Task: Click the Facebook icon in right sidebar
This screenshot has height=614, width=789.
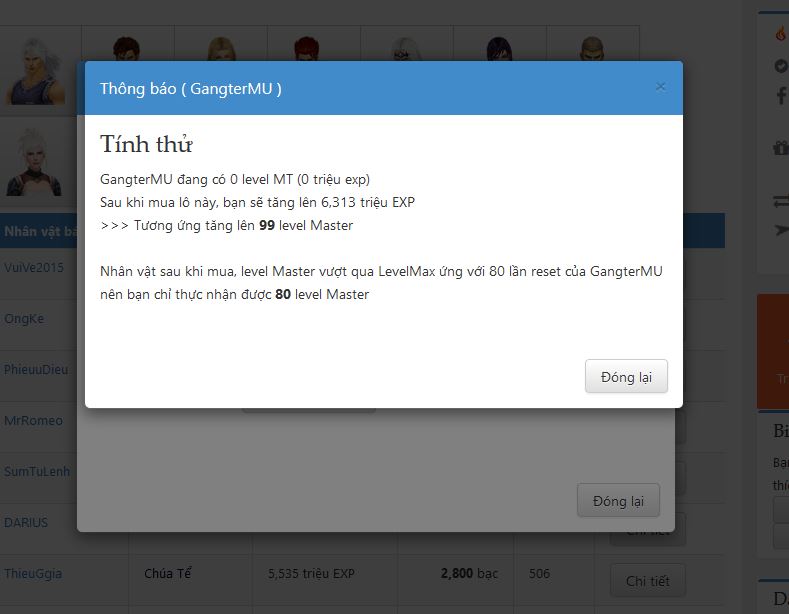Action: [x=781, y=95]
